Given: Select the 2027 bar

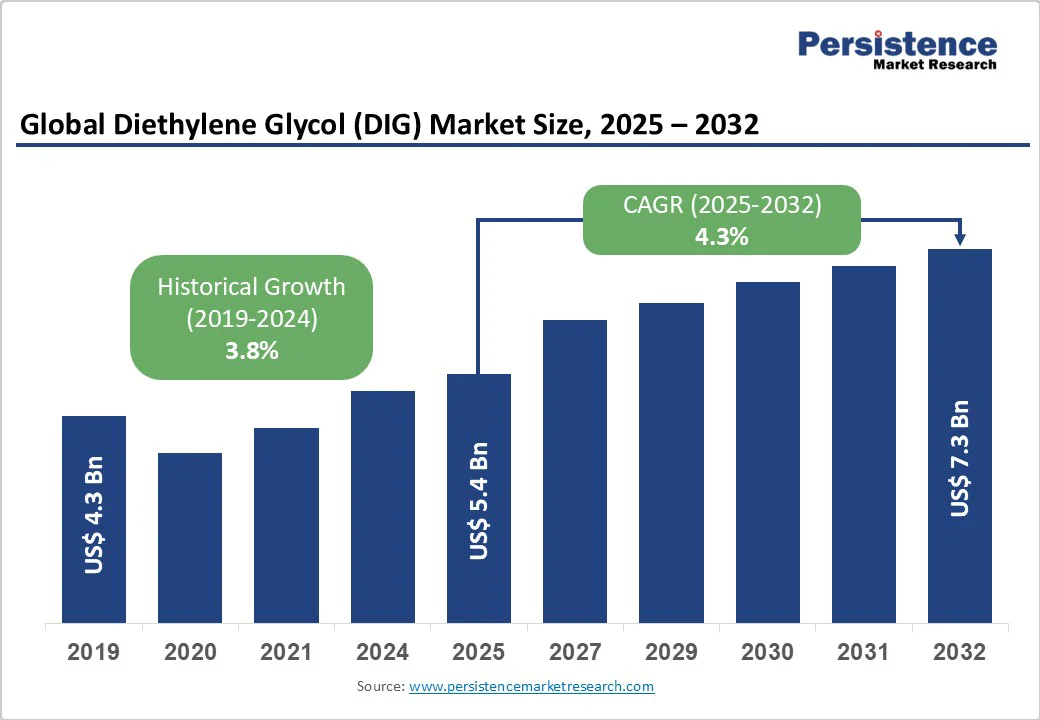Looking at the screenshot, I should [x=575, y=470].
